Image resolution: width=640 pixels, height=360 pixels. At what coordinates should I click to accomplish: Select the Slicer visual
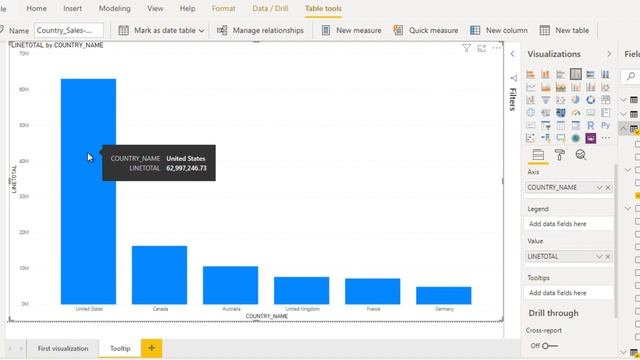coord(546,126)
